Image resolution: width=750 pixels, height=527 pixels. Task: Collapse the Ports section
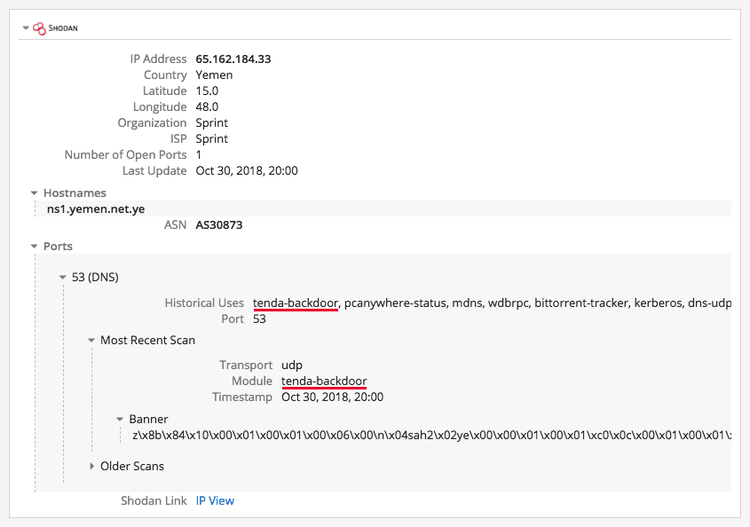coord(35,246)
